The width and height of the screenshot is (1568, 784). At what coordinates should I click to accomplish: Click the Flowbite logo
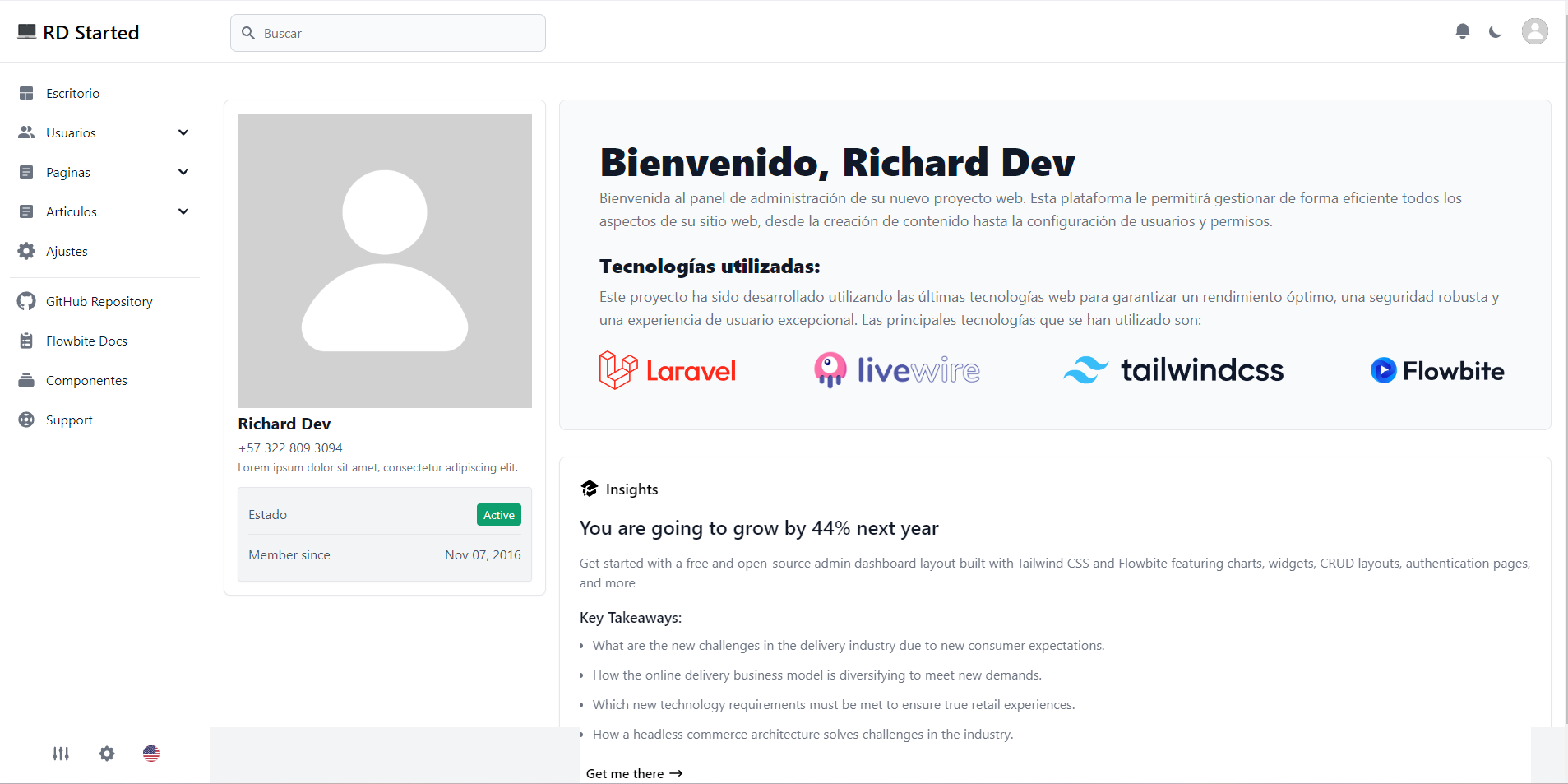[x=1437, y=370]
